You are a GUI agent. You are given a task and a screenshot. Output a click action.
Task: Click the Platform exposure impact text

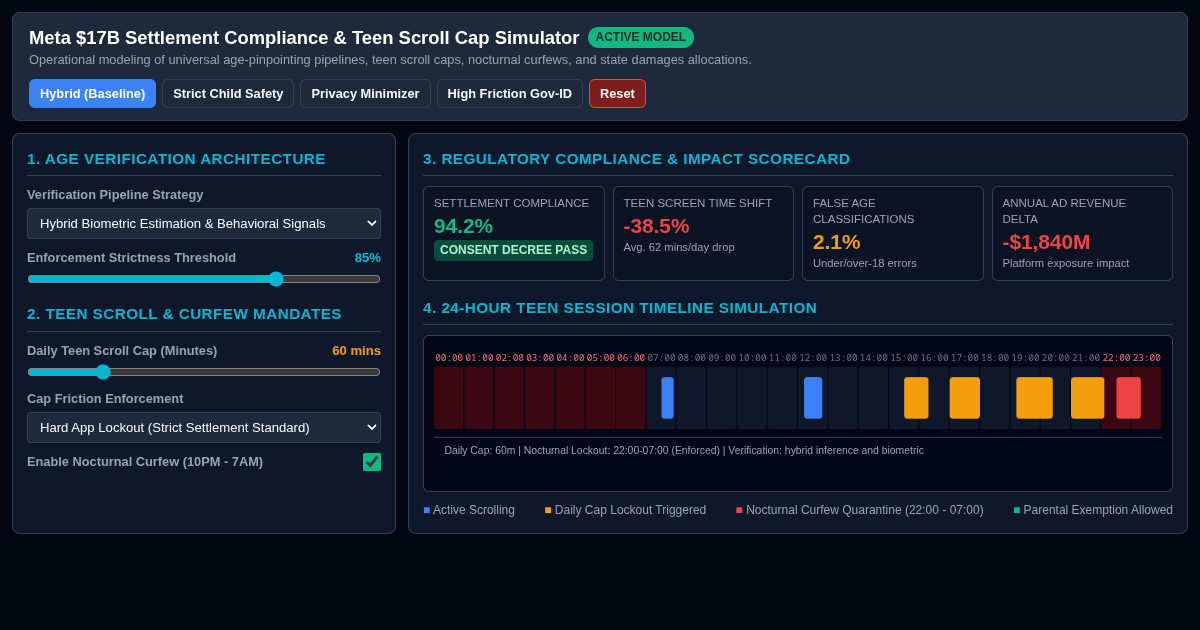[x=1066, y=263]
